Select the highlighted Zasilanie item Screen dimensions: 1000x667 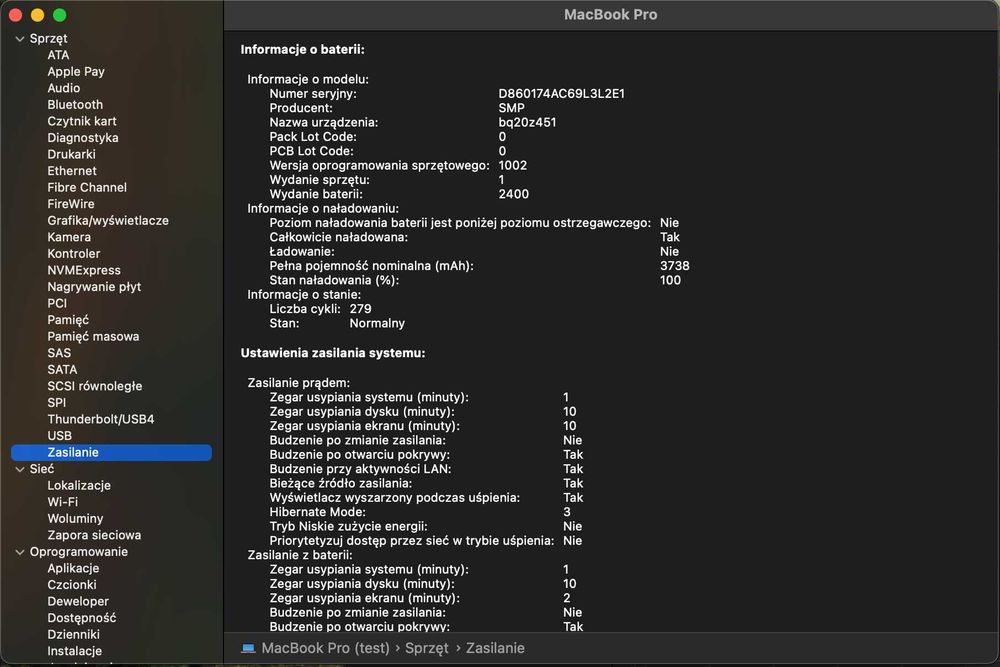pos(112,453)
